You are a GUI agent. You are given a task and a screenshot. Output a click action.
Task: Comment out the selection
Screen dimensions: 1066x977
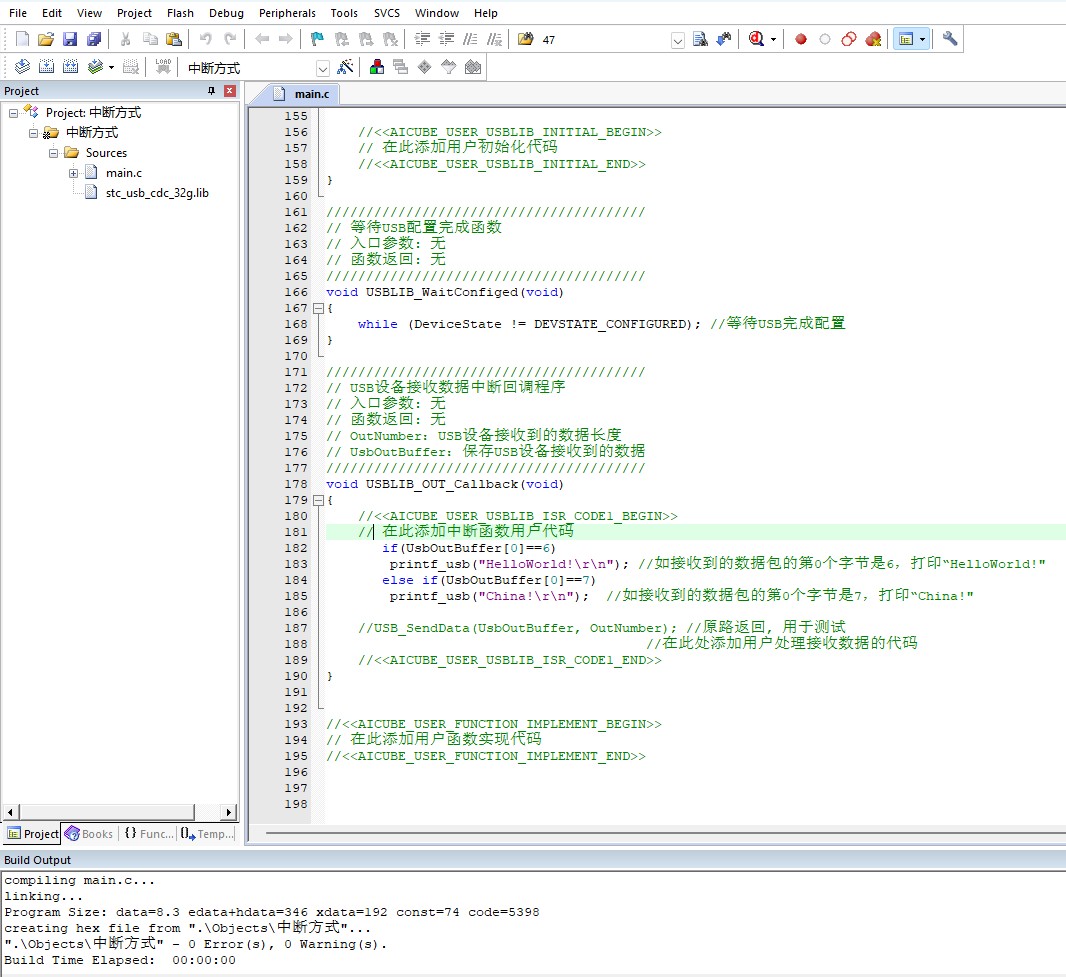pyautogui.click(x=470, y=39)
